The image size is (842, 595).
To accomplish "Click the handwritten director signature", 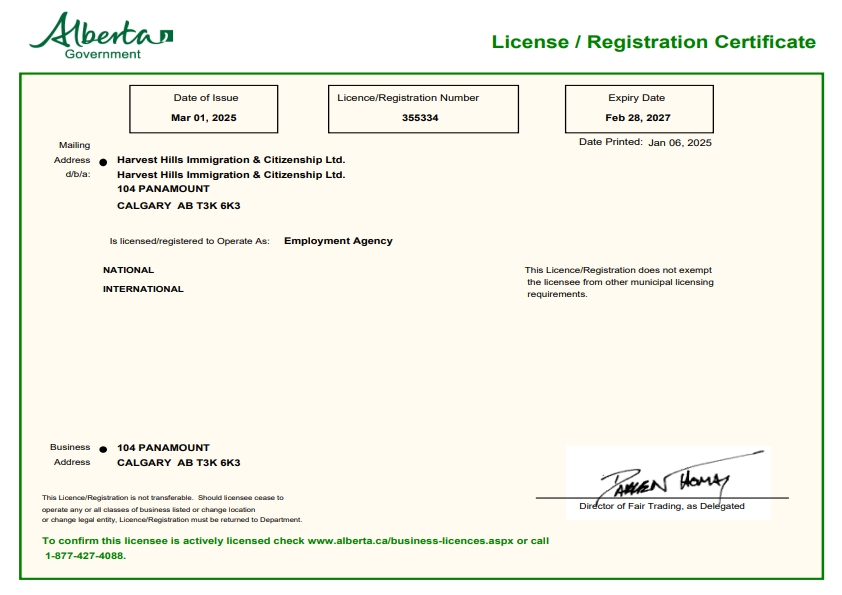I will (679, 477).
